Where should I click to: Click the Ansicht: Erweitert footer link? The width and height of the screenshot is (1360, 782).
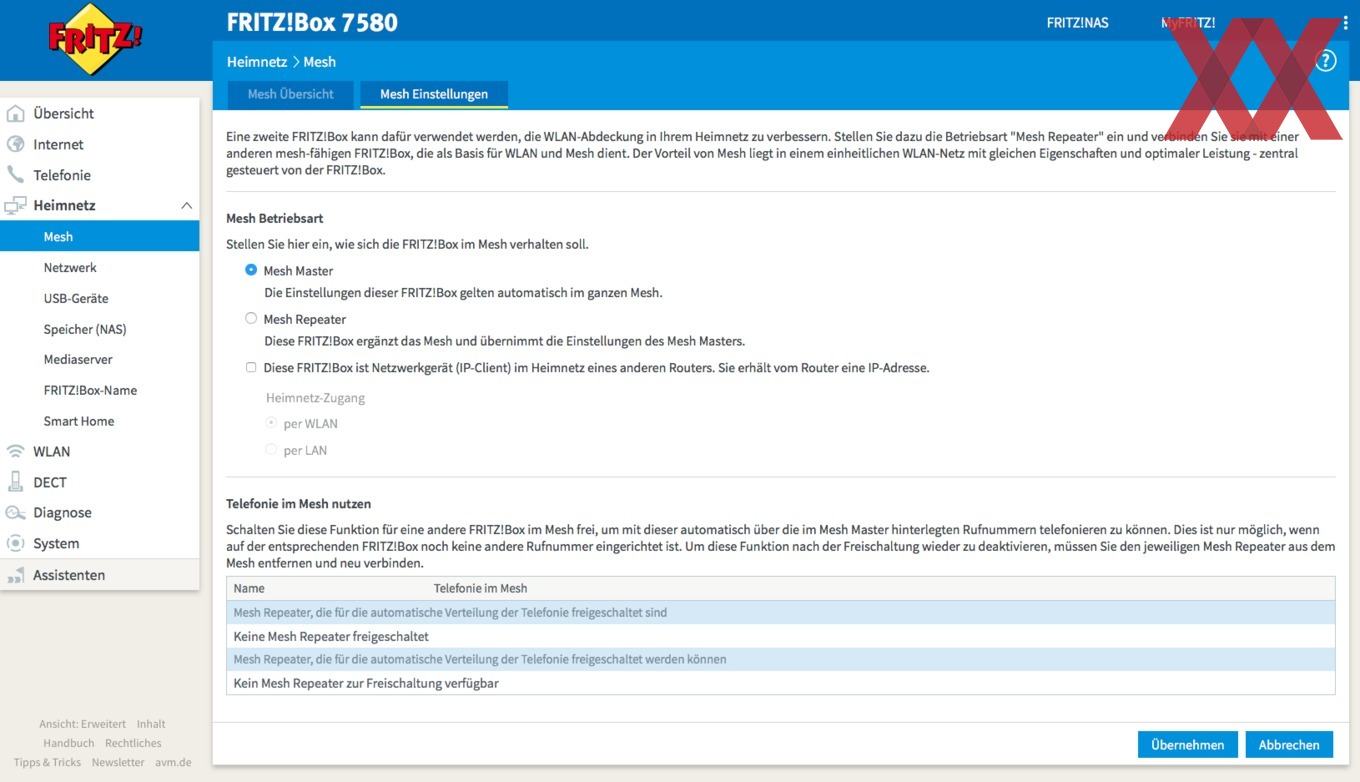pos(82,724)
